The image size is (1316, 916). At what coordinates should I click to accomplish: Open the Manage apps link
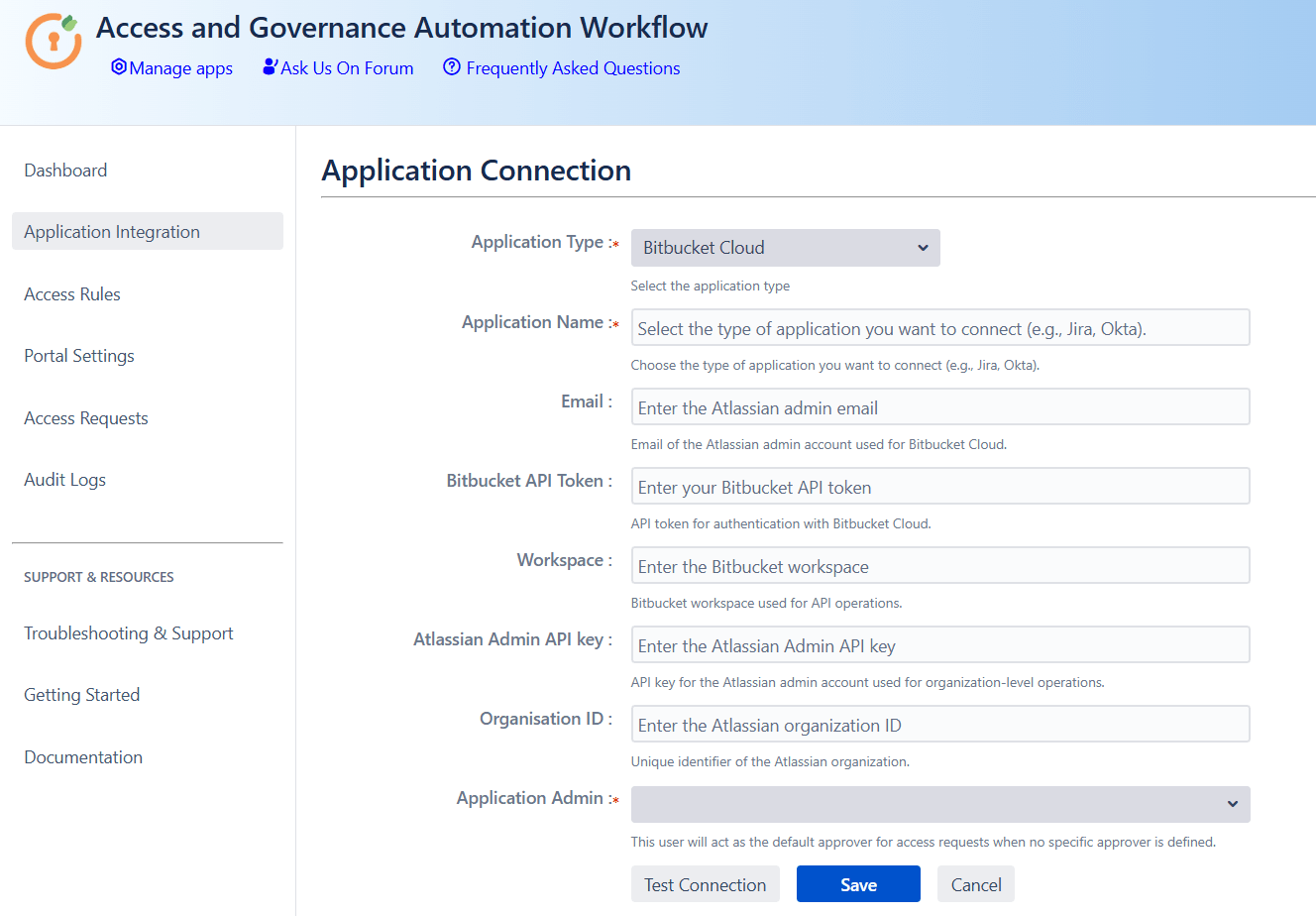click(x=180, y=68)
